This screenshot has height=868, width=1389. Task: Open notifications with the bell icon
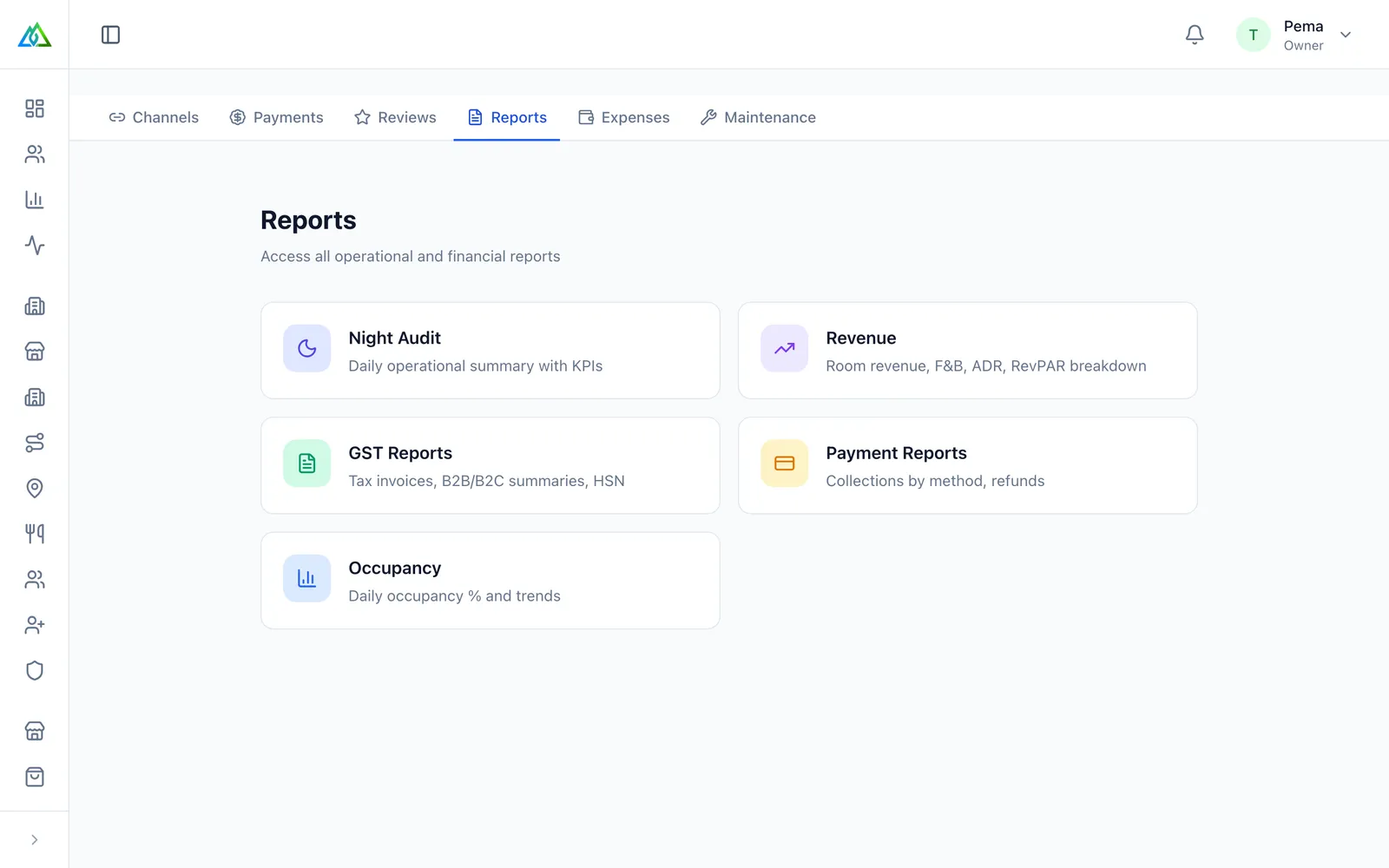click(1195, 35)
